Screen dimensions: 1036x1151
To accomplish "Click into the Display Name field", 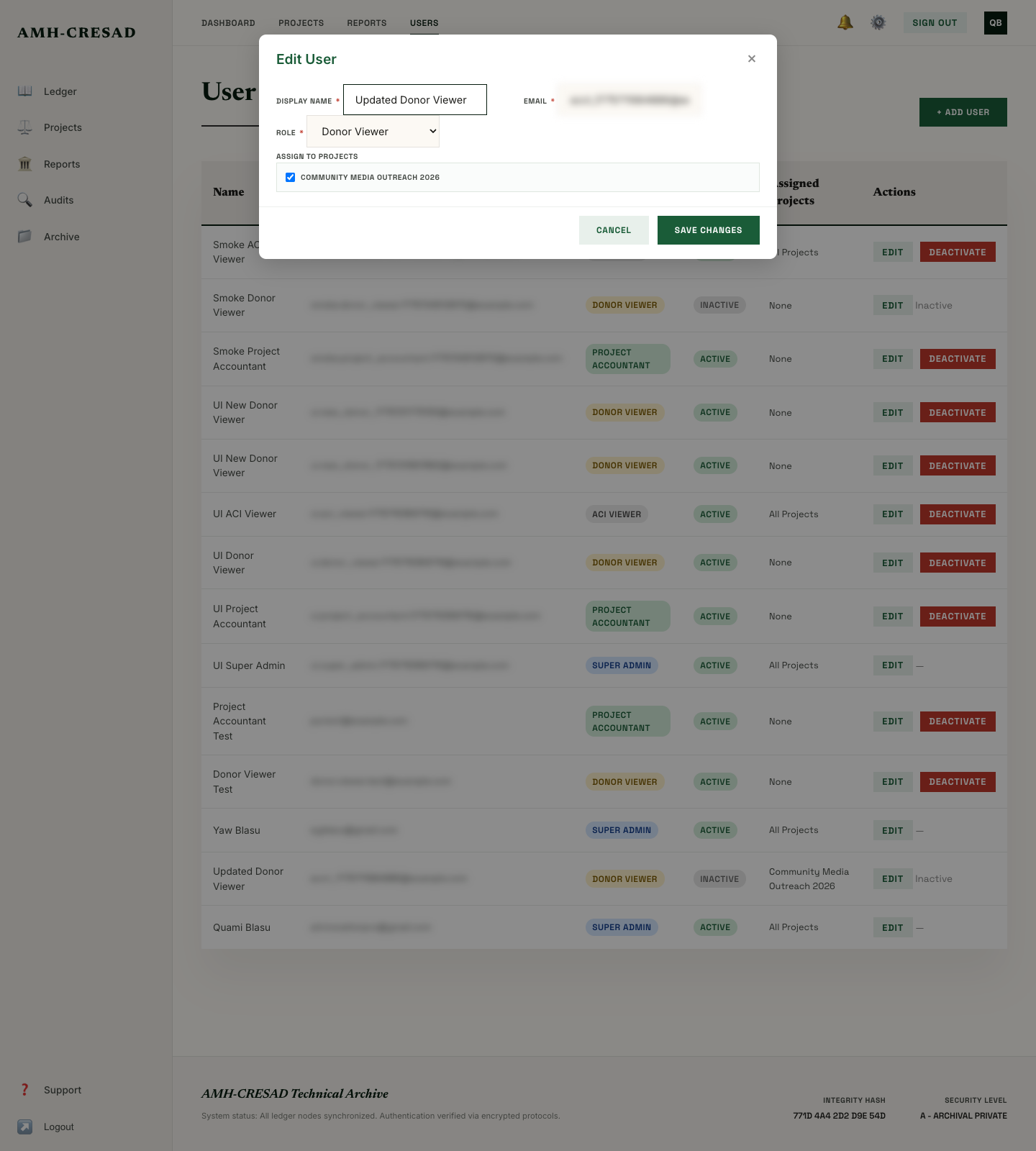I will point(415,100).
